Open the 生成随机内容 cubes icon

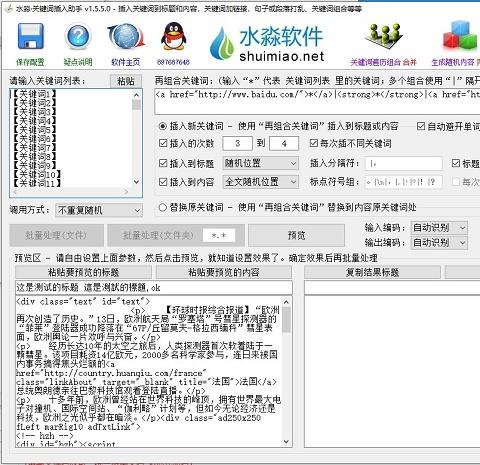pos(460,35)
